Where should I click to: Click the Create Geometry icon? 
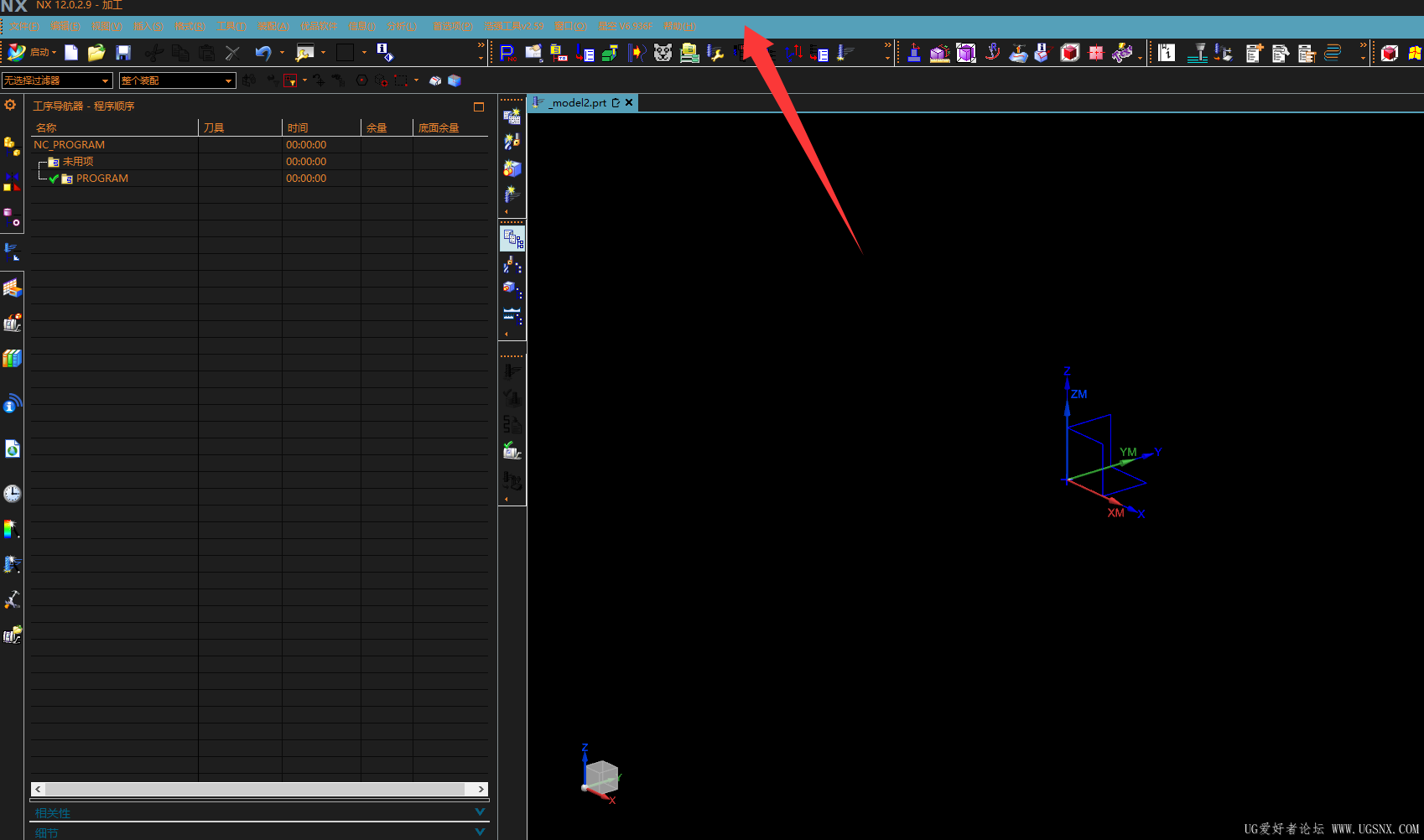tap(512, 169)
